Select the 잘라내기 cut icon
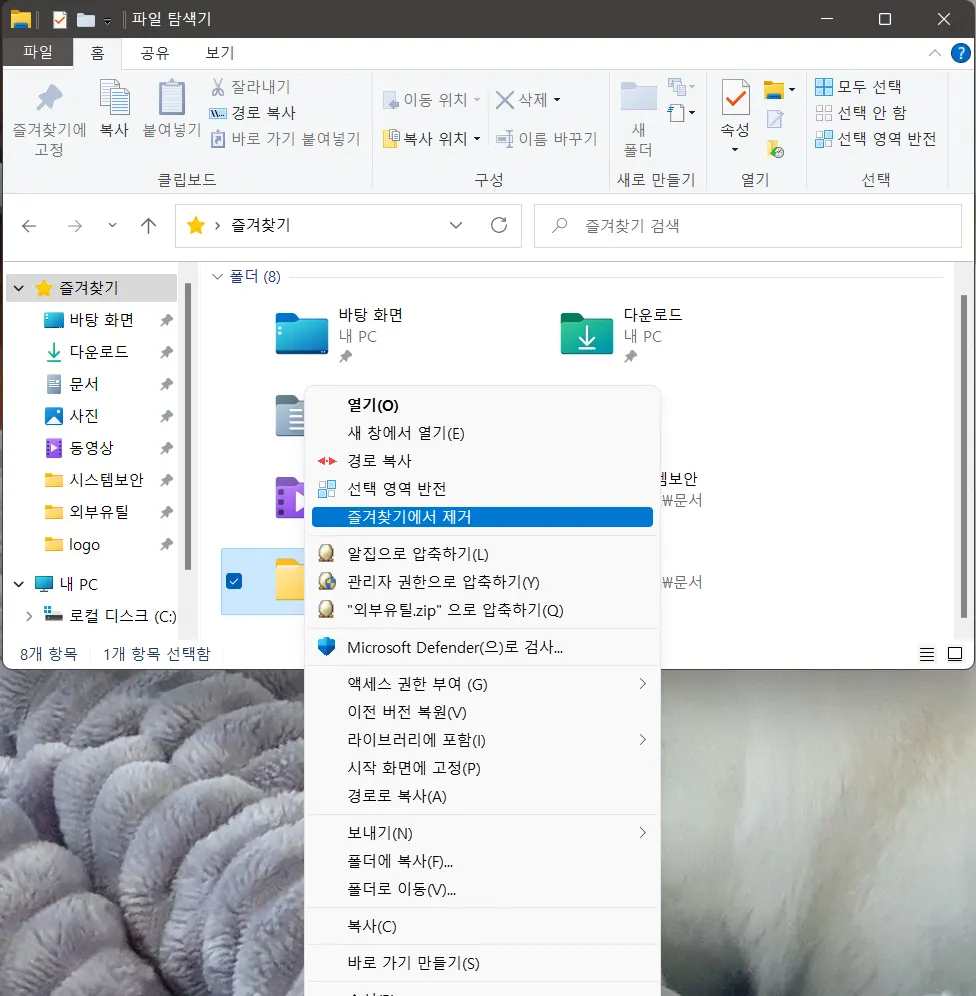 [x=220, y=87]
